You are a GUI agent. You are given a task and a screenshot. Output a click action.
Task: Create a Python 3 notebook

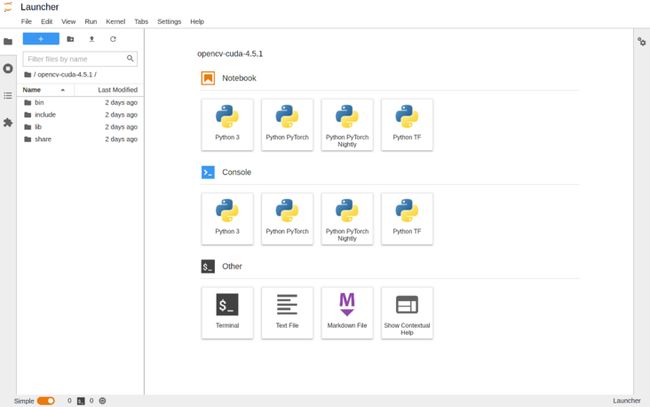click(x=227, y=125)
